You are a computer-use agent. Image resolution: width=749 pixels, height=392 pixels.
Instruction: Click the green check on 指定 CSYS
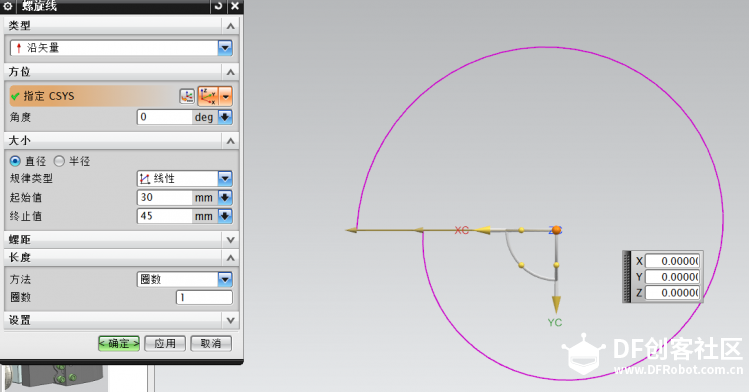click(x=15, y=96)
